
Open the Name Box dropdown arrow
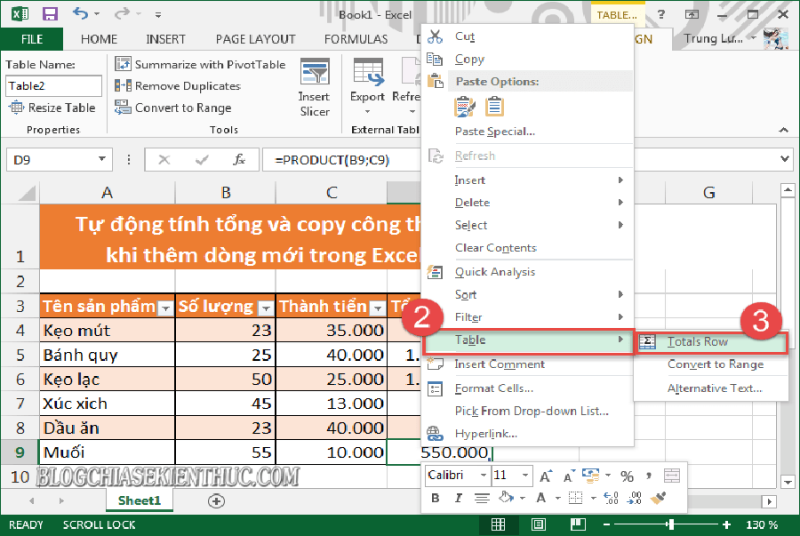coord(102,159)
